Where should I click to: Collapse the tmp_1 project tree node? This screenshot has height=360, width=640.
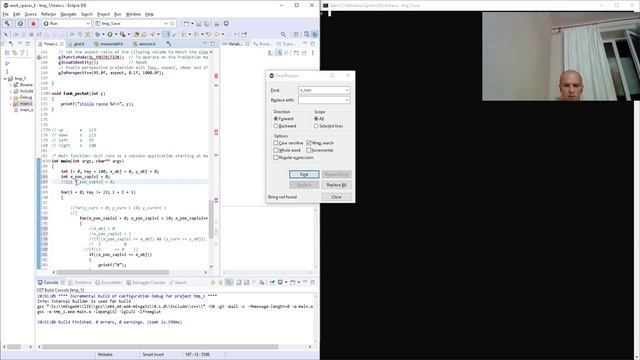tap(5, 79)
